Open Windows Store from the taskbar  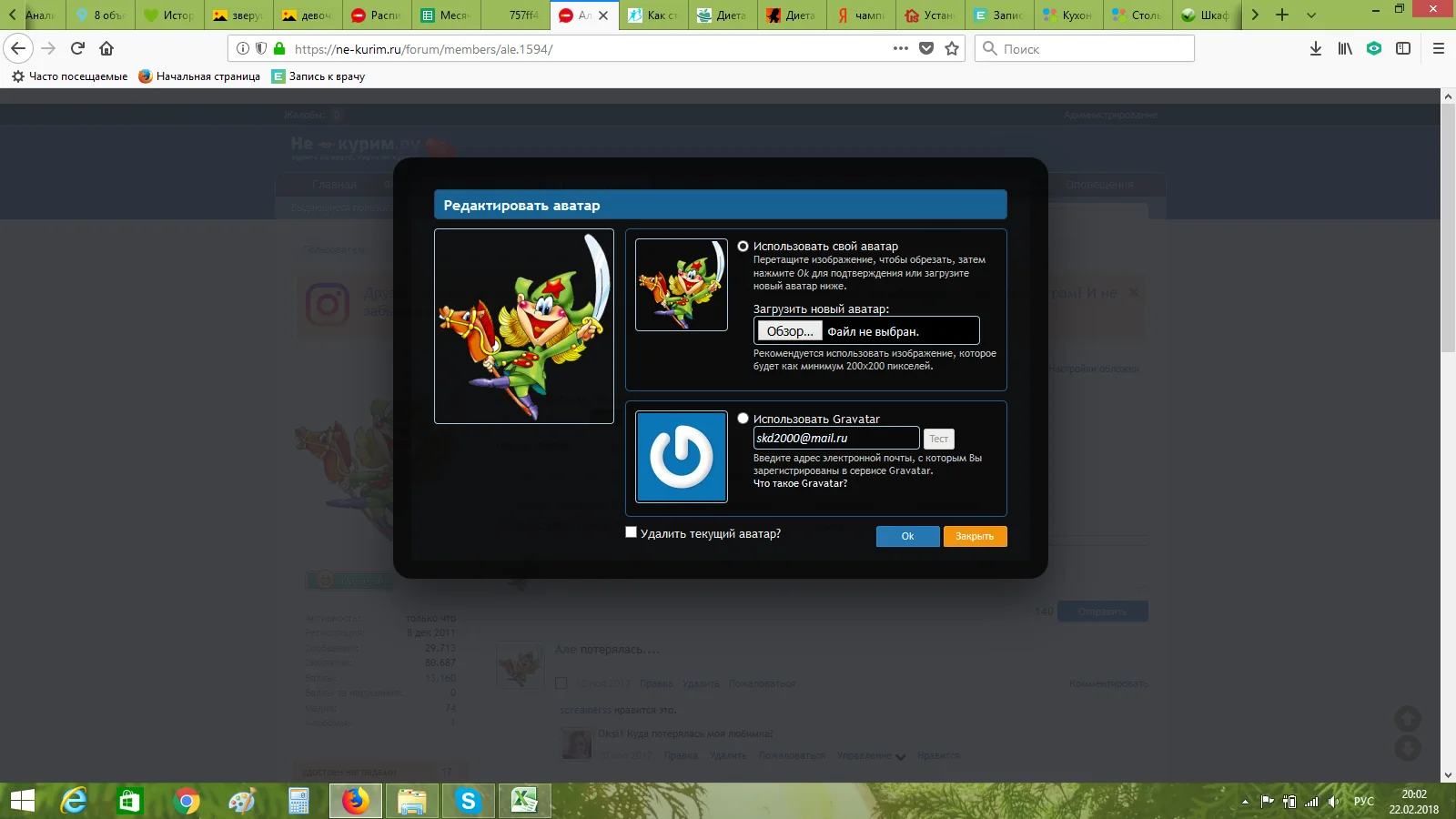pyautogui.click(x=130, y=801)
